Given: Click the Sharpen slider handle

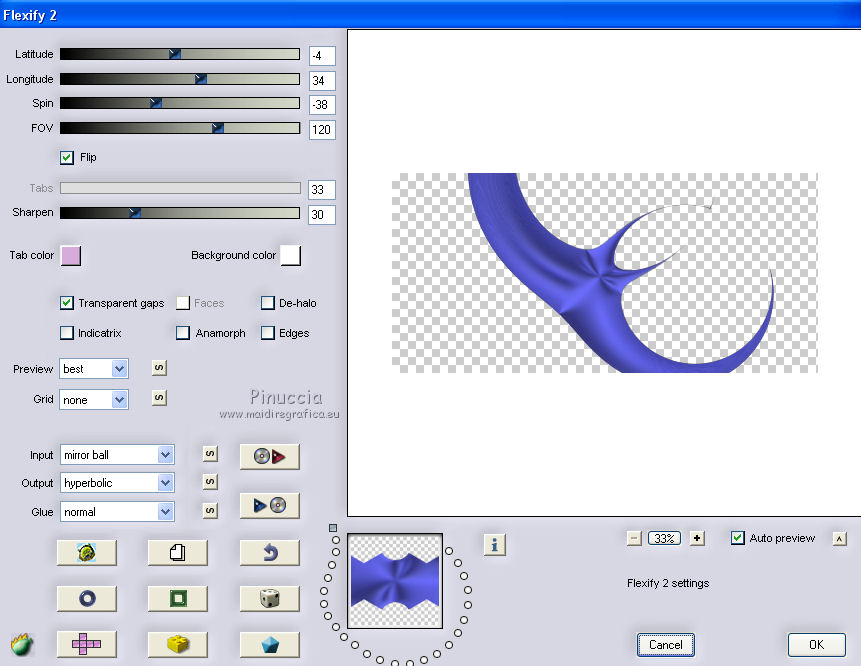Looking at the screenshot, I should click(x=135, y=212).
